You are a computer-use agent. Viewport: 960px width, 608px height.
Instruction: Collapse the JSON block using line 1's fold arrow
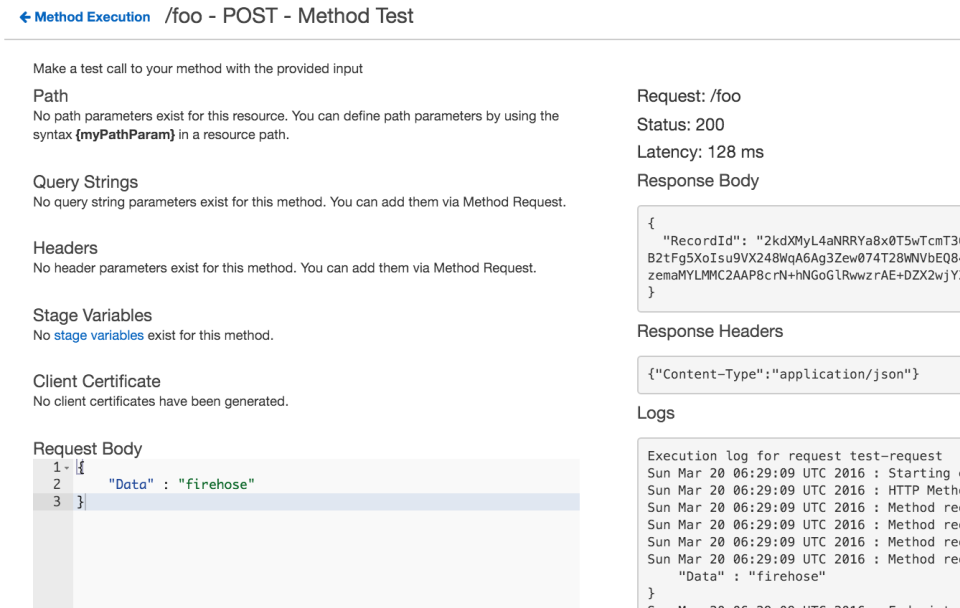(x=67, y=466)
